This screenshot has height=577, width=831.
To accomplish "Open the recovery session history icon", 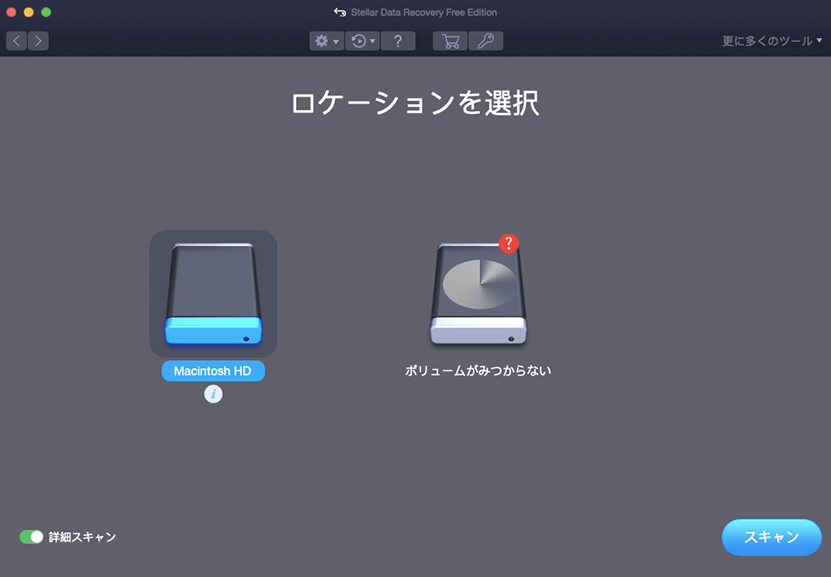I will click(358, 41).
